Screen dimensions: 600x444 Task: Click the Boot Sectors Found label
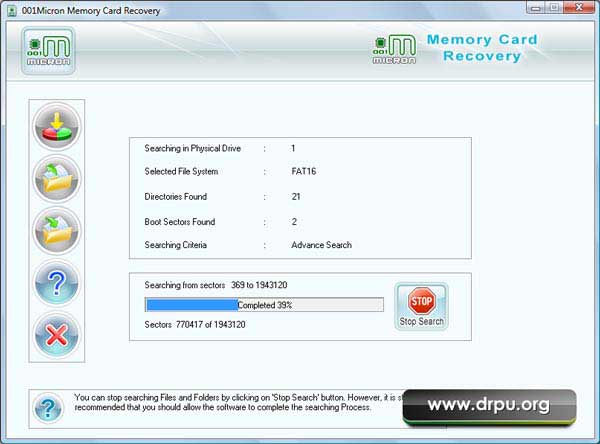(x=180, y=221)
